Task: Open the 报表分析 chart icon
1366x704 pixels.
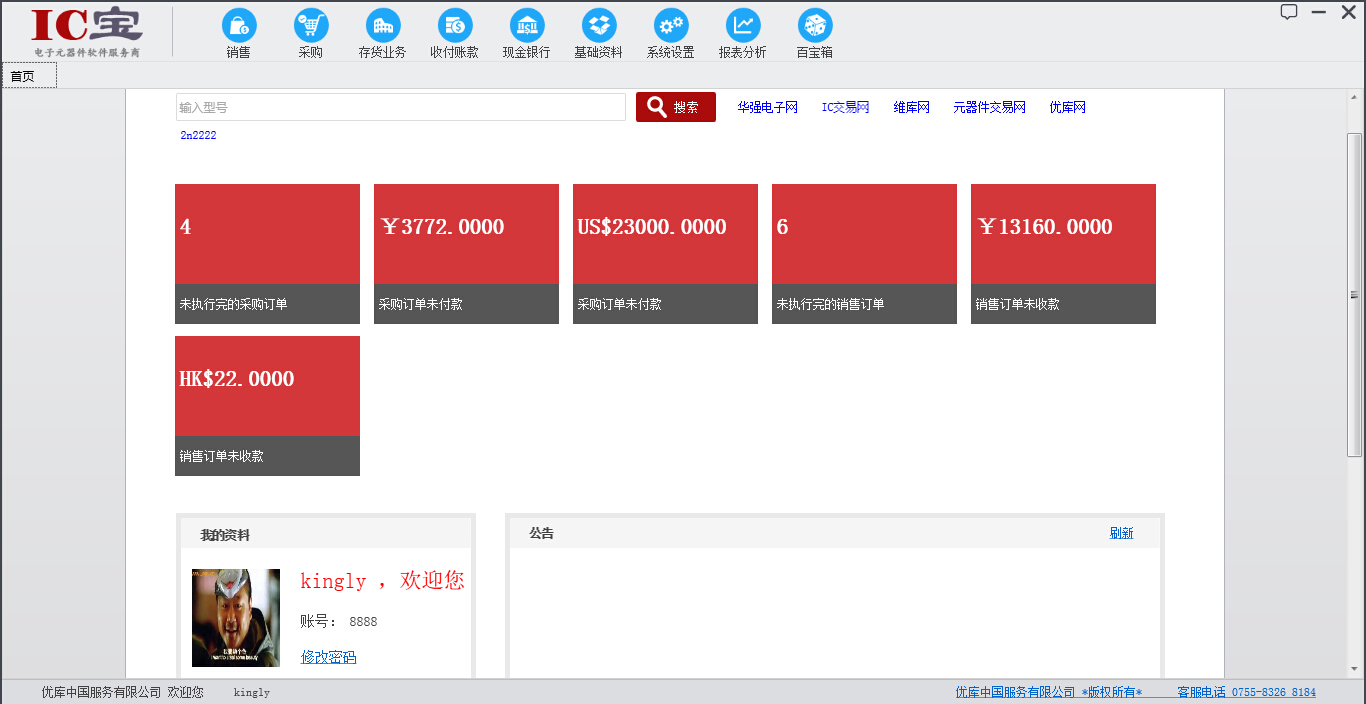Action: (742, 34)
